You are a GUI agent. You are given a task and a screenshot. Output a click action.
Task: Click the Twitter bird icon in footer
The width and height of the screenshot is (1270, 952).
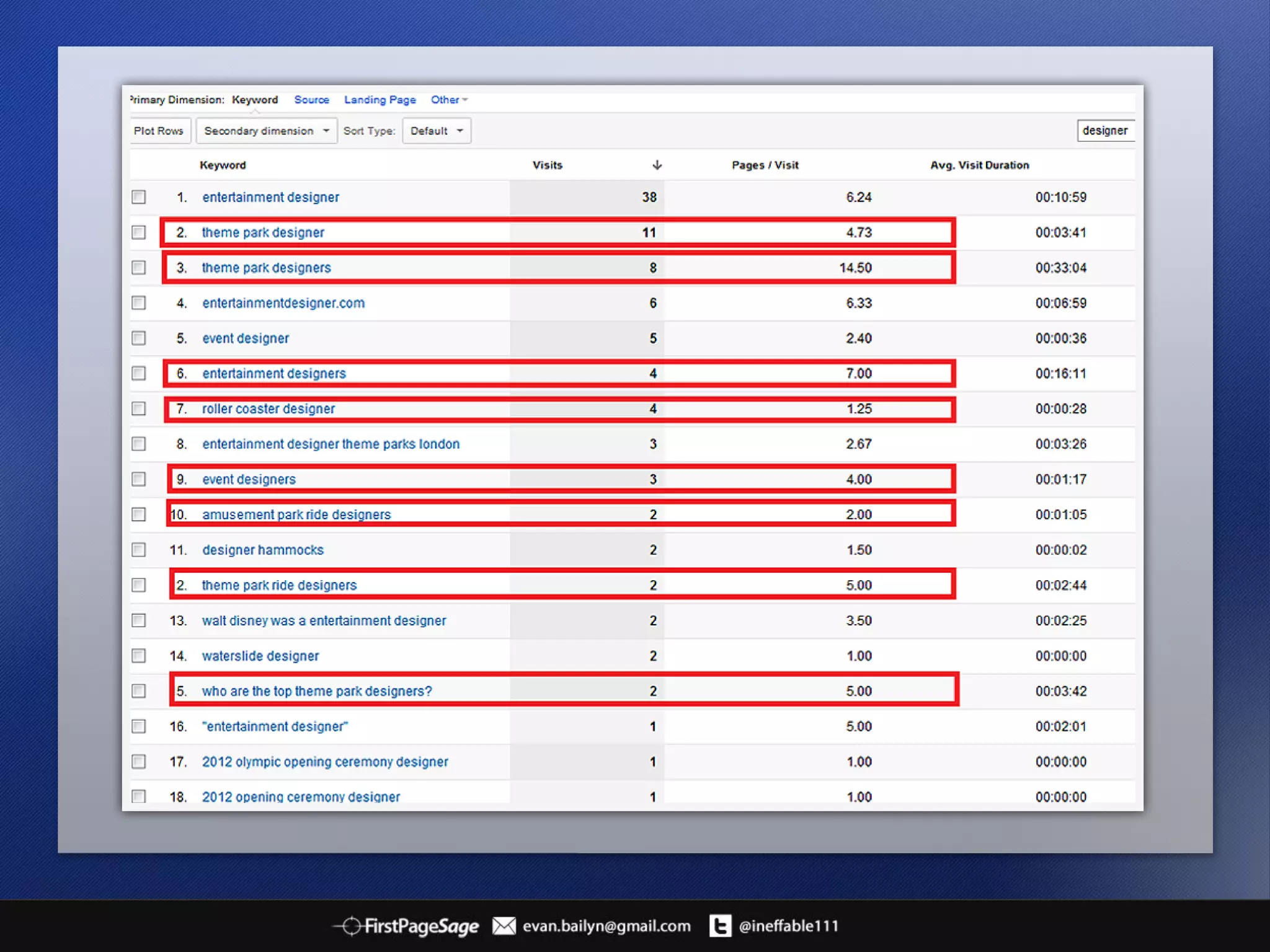720,926
